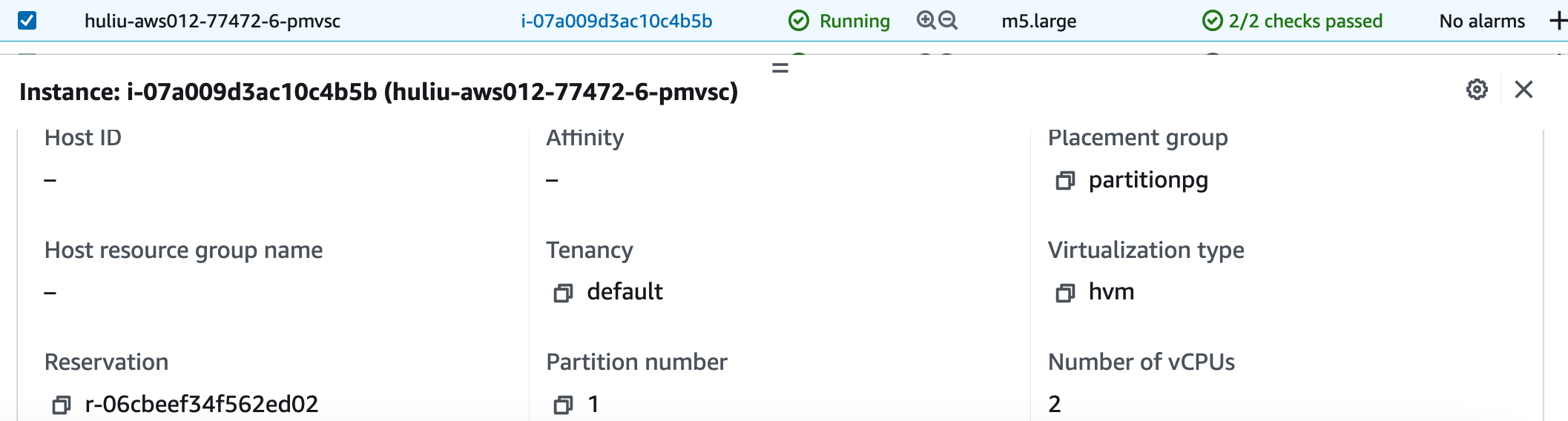Click the Number of vCPUs value
1568x421 pixels.
pyautogui.click(x=1055, y=404)
